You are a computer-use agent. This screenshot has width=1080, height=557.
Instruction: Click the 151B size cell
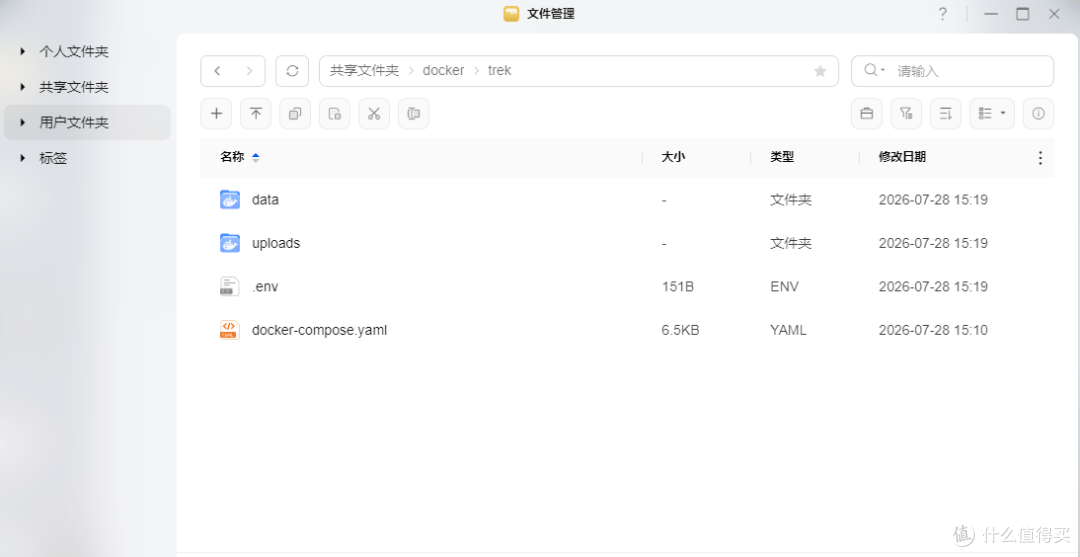click(x=678, y=287)
